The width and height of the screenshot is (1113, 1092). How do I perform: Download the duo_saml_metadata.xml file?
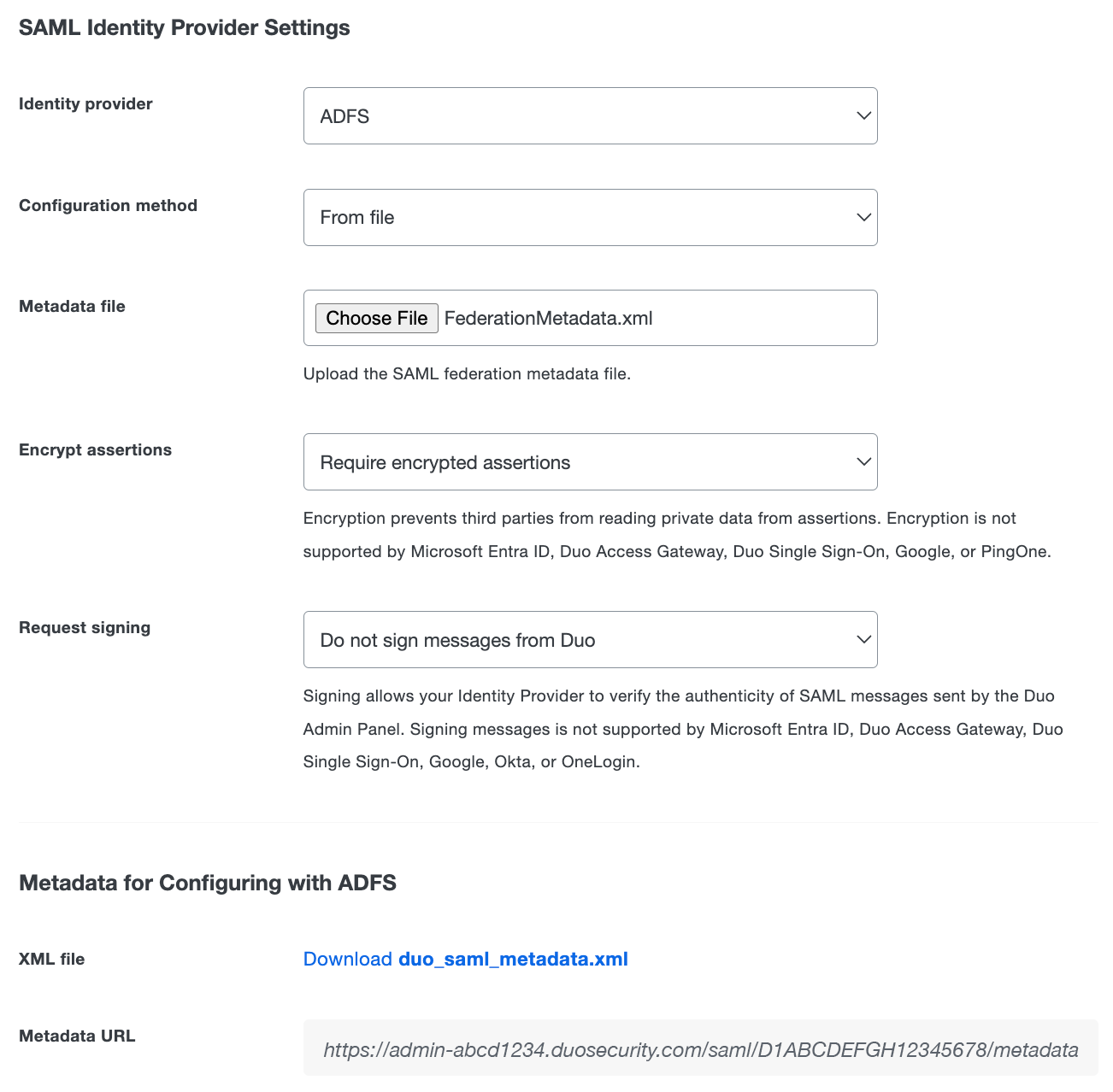pos(513,959)
